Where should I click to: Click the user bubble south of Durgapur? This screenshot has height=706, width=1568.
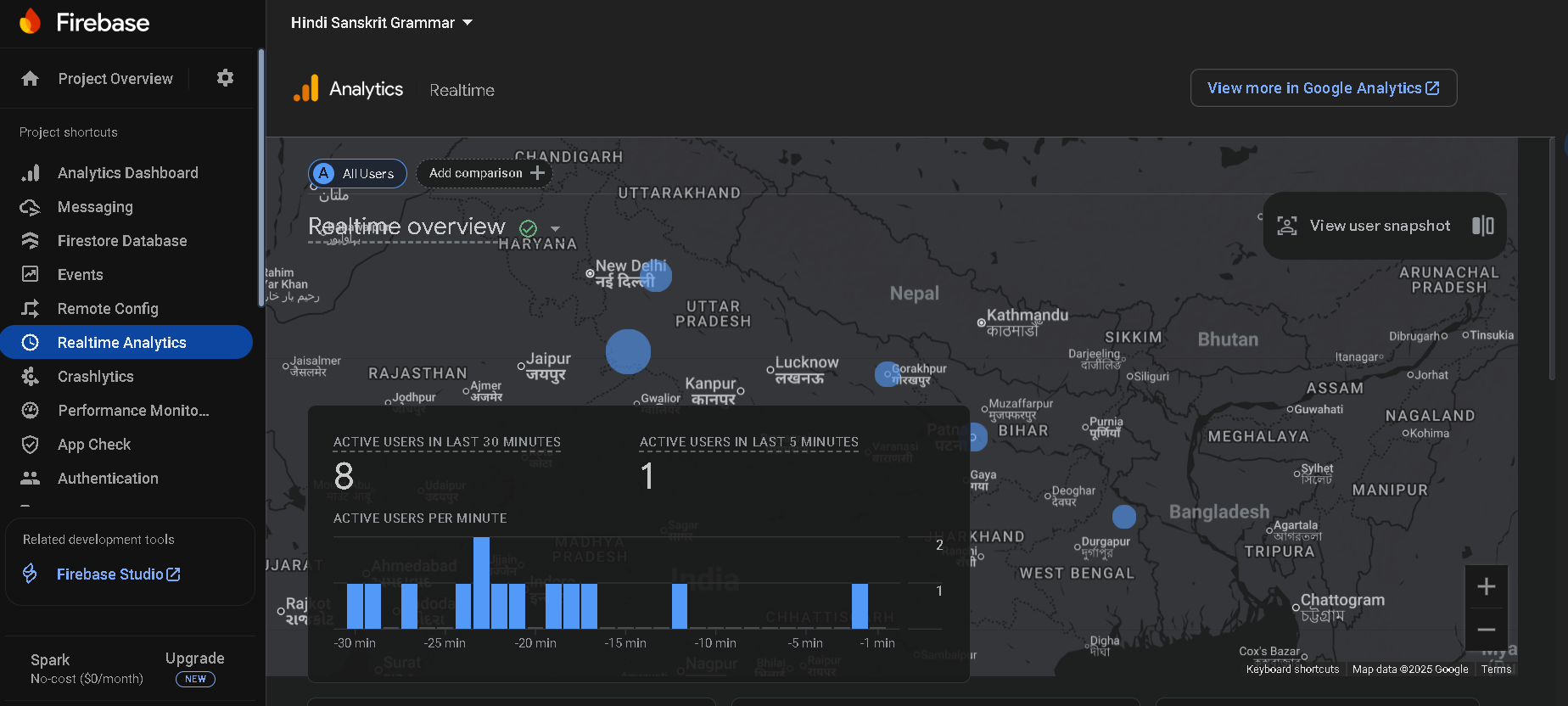click(x=1124, y=517)
